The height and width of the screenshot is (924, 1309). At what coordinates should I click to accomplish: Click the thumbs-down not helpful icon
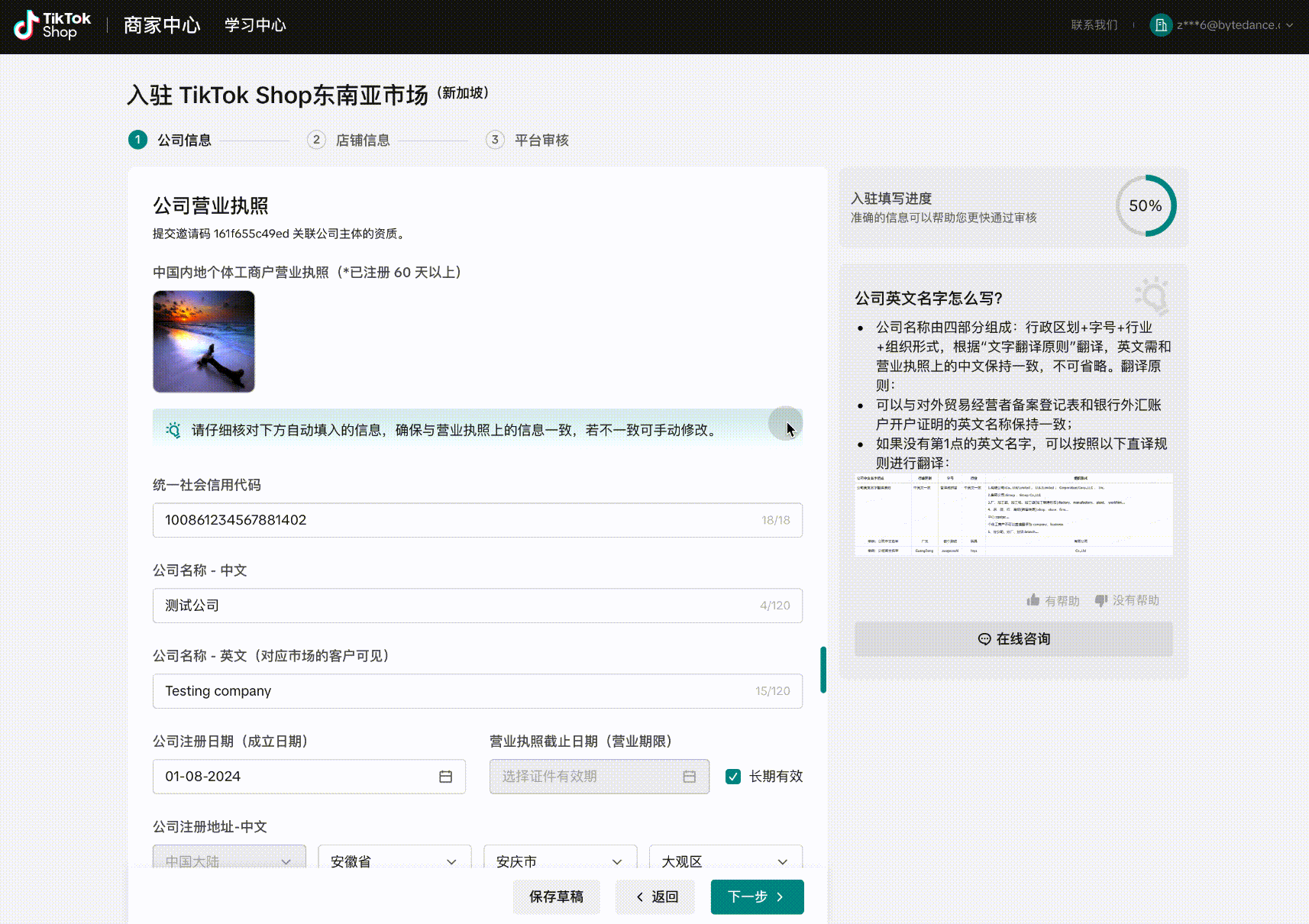click(1101, 600)
